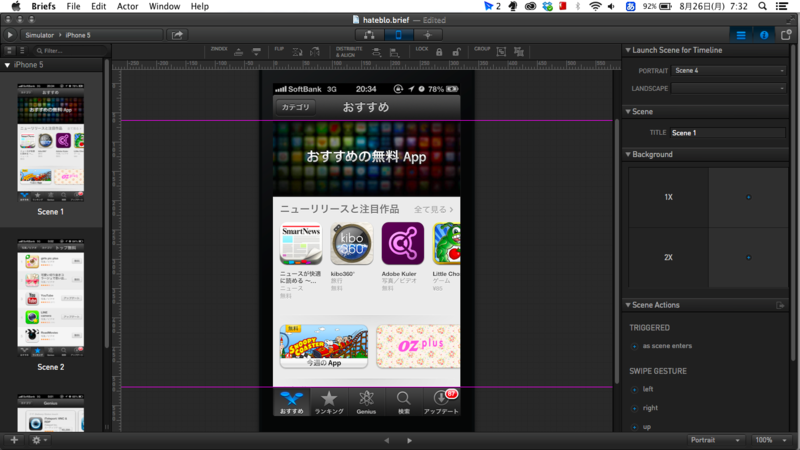Screen dimensions: 800x450
Task: Open the Edit menu
Action: point(98,6)
